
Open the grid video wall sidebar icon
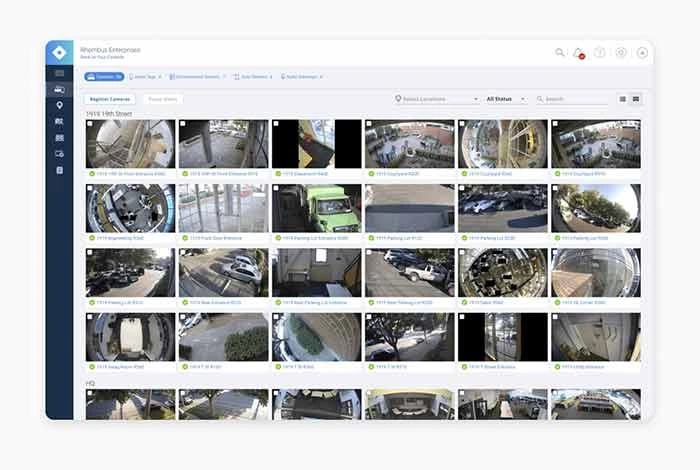point(59,138)
